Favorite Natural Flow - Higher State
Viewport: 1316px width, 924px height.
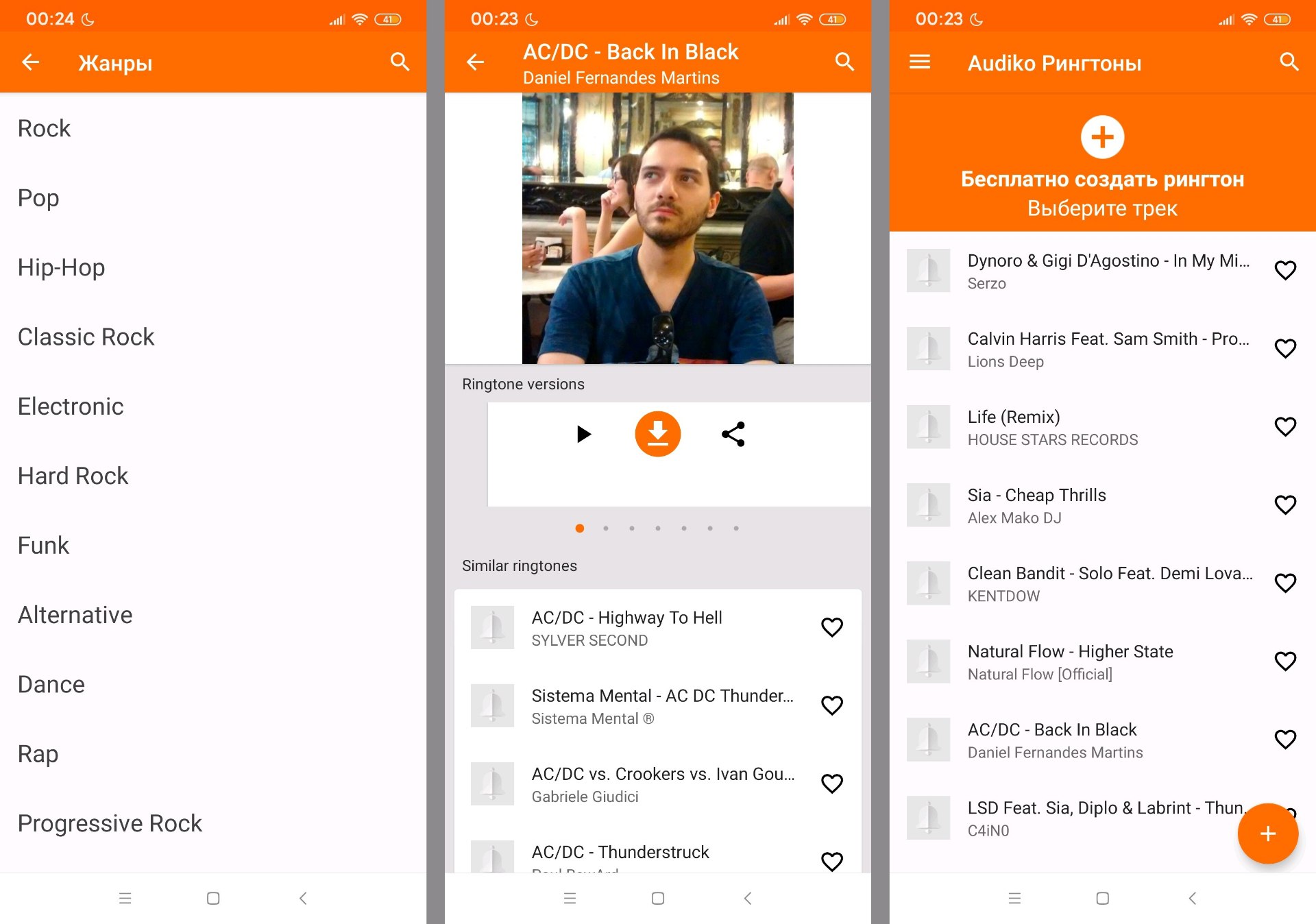click(1285, 661)
